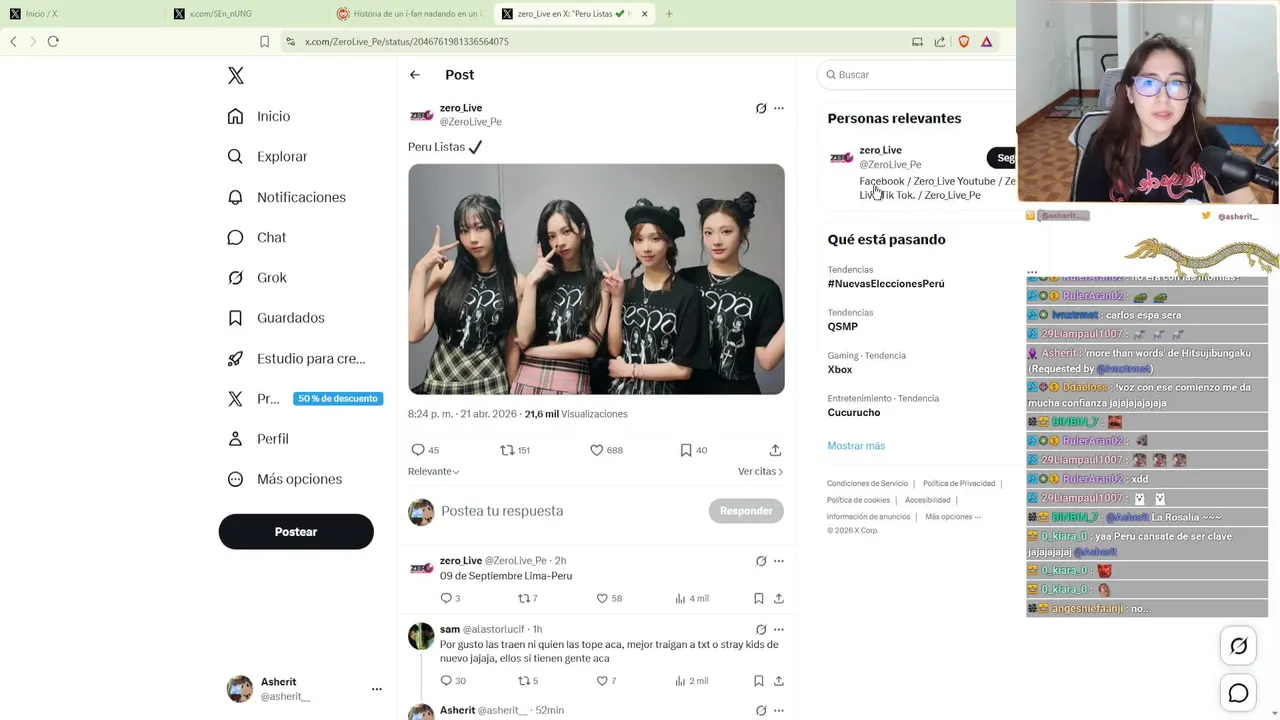Reload the page
Viewport: 1280px width, 720px height.
(x=53, y=42)
